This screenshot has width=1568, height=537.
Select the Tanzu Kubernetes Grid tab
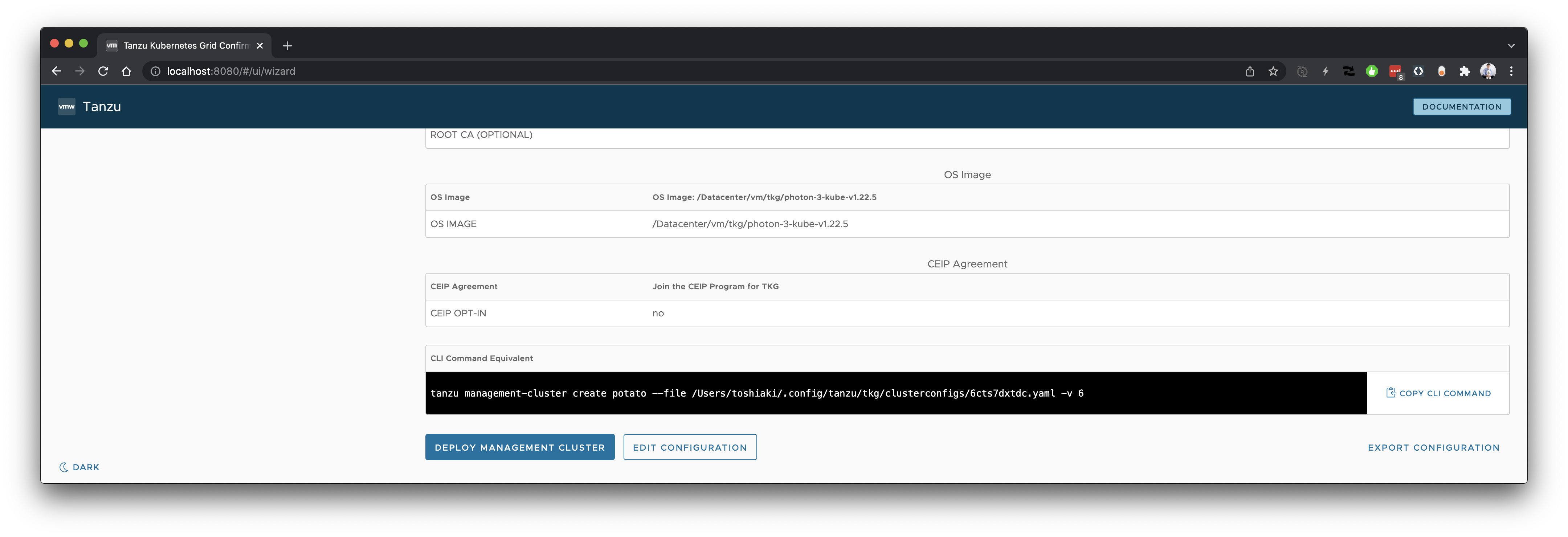[x=185, y=46]
